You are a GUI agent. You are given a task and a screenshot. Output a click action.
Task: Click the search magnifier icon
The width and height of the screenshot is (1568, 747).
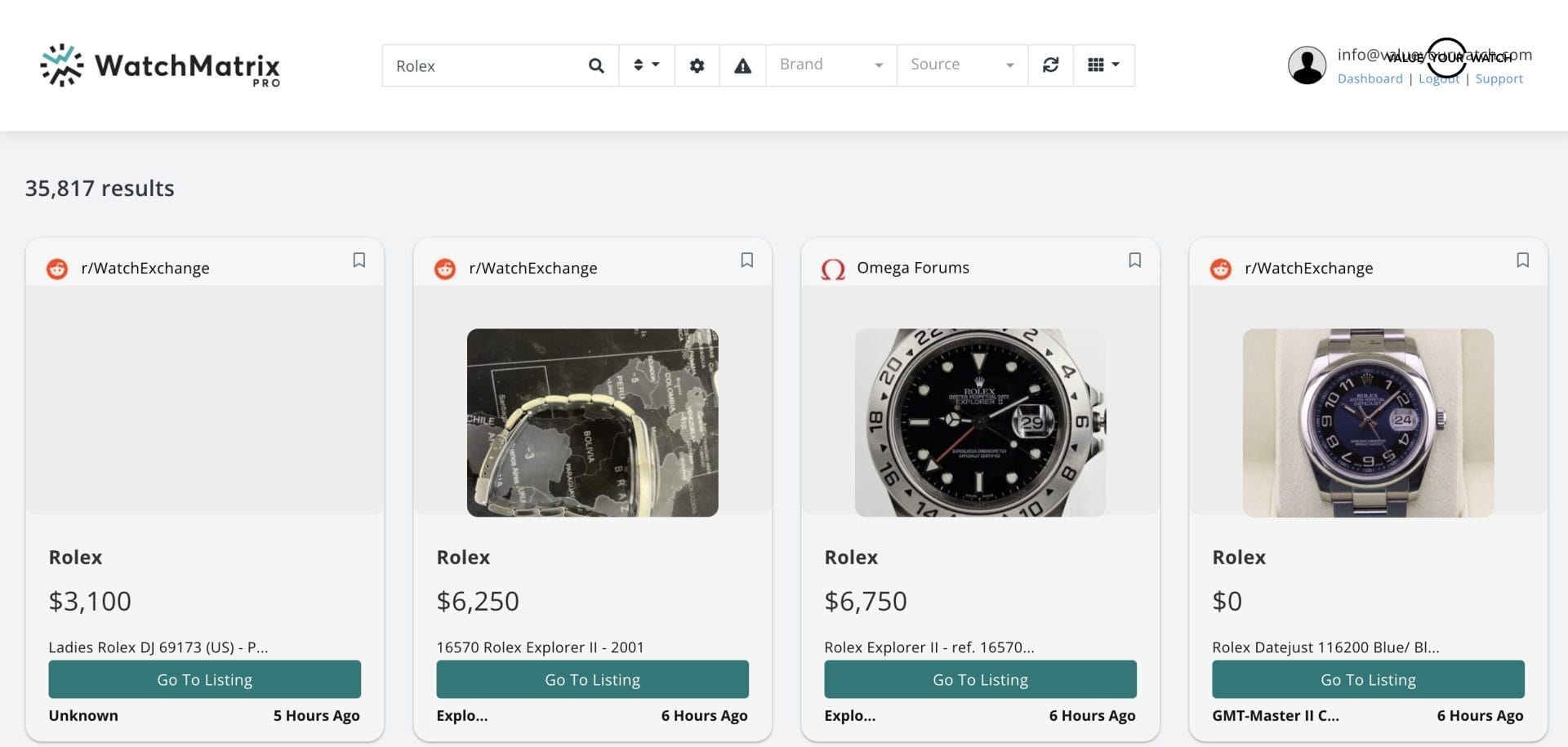595,65
